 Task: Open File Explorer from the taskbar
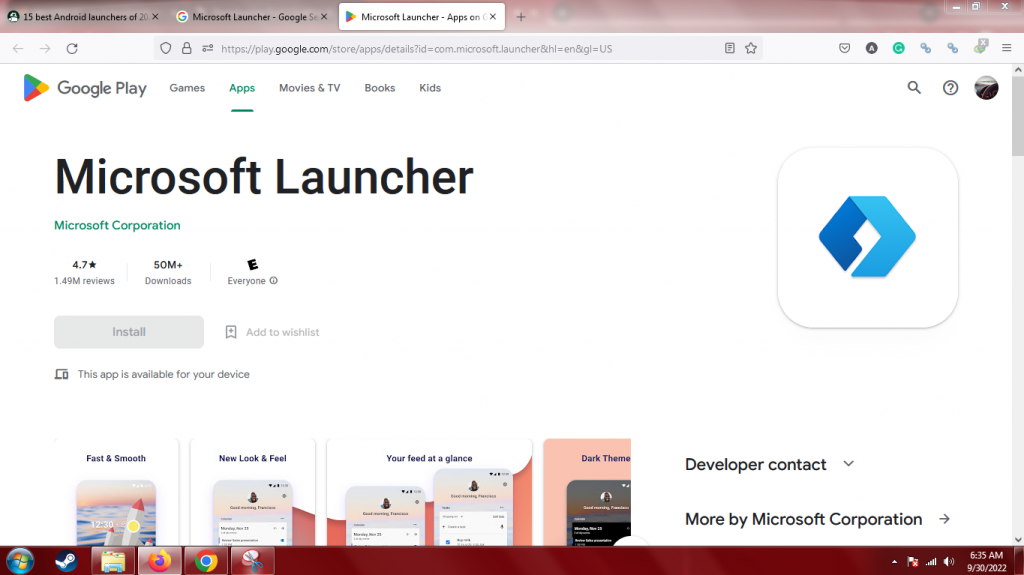113,561
